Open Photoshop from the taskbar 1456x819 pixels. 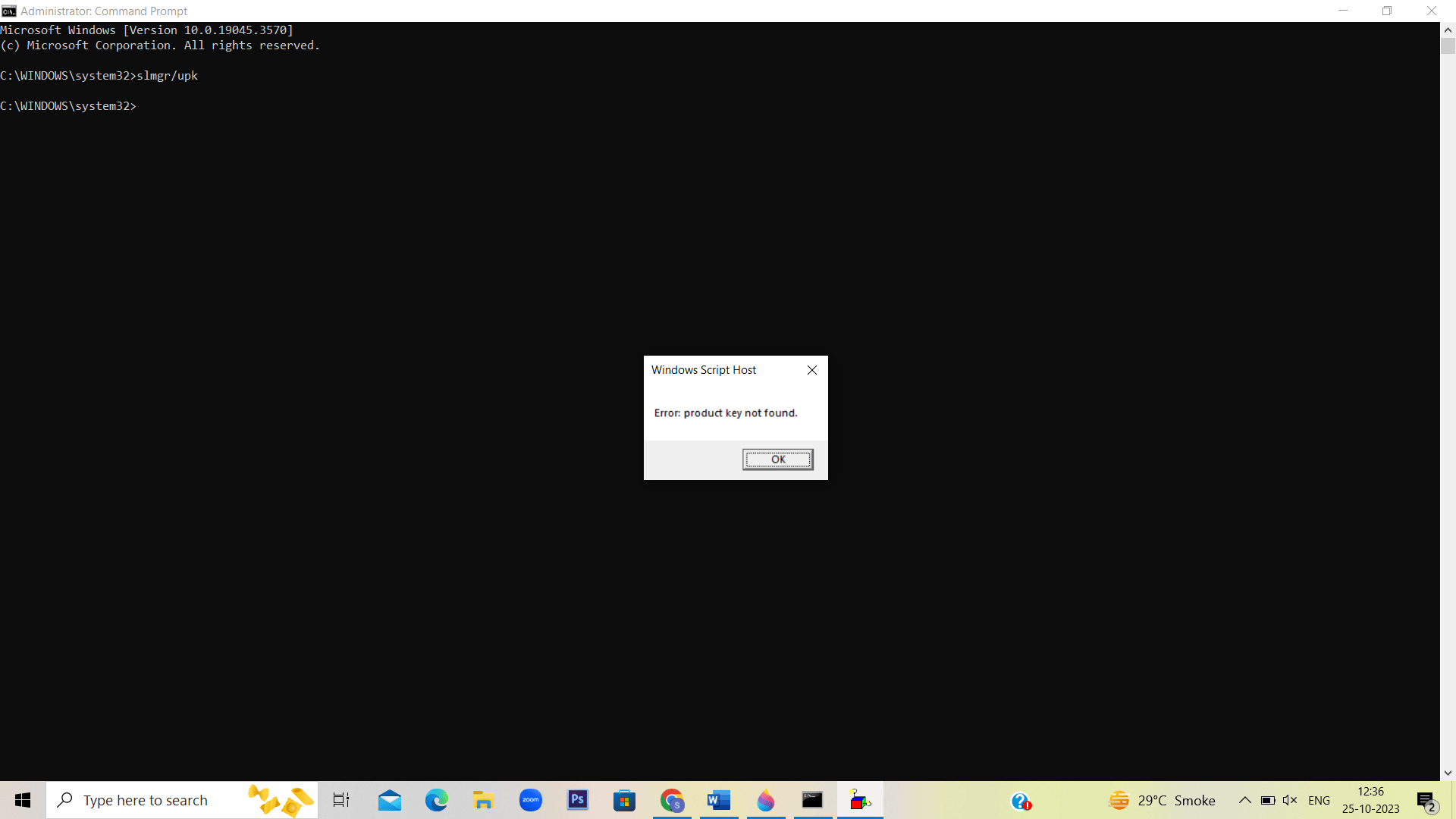[578, 800]
